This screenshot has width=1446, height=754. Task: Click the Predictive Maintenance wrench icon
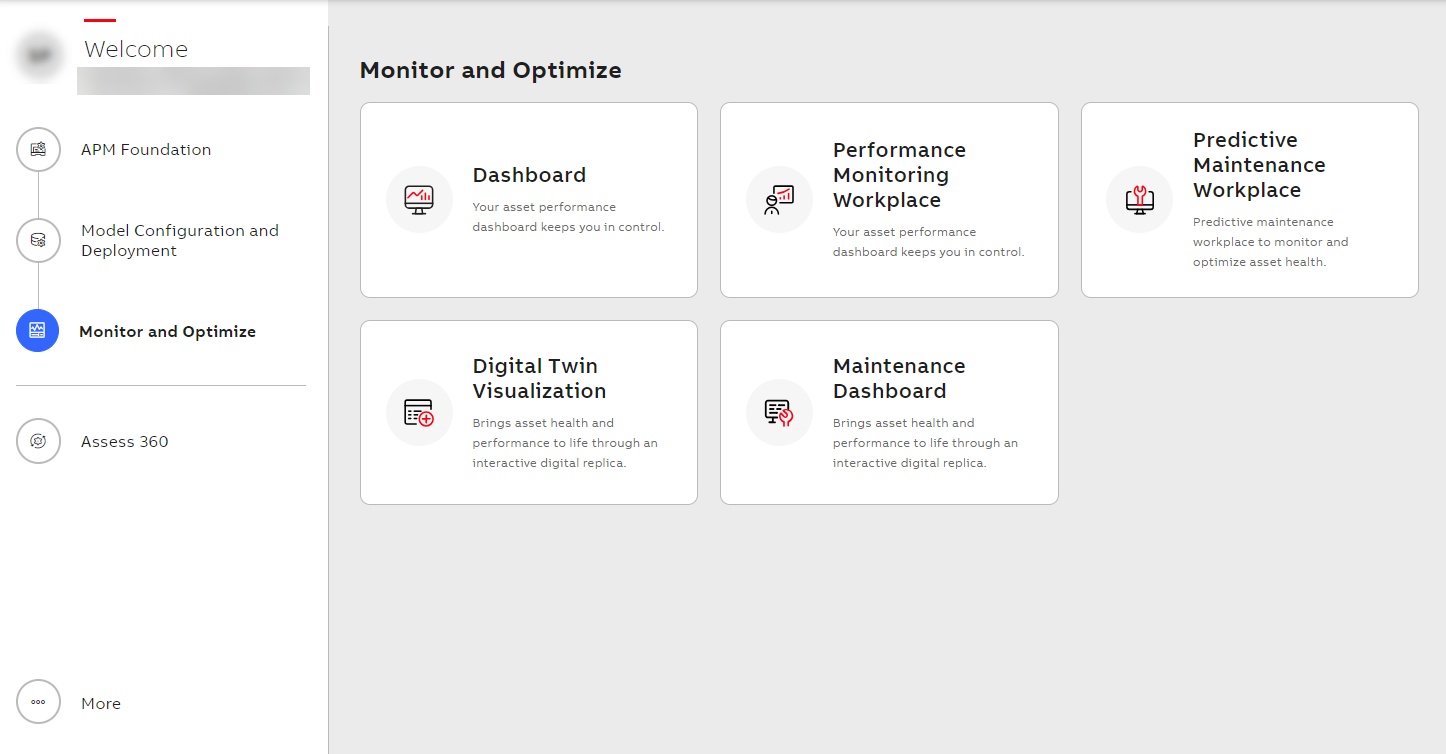[1139, 199]
